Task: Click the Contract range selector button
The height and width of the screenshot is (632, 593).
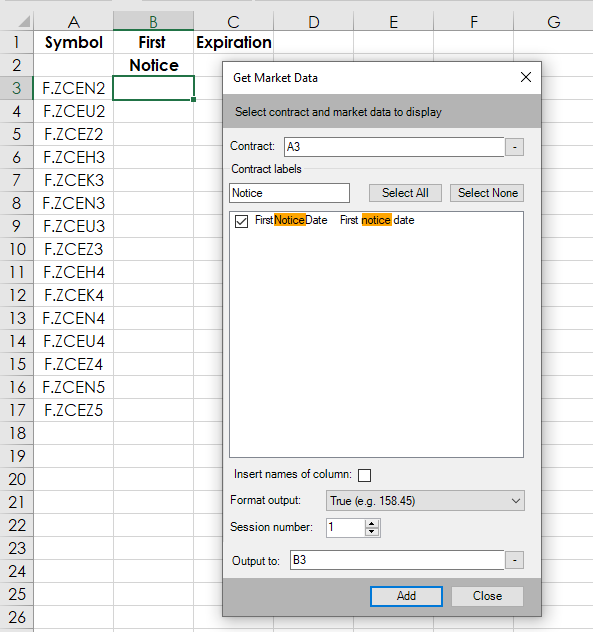Action: [514, 147]
